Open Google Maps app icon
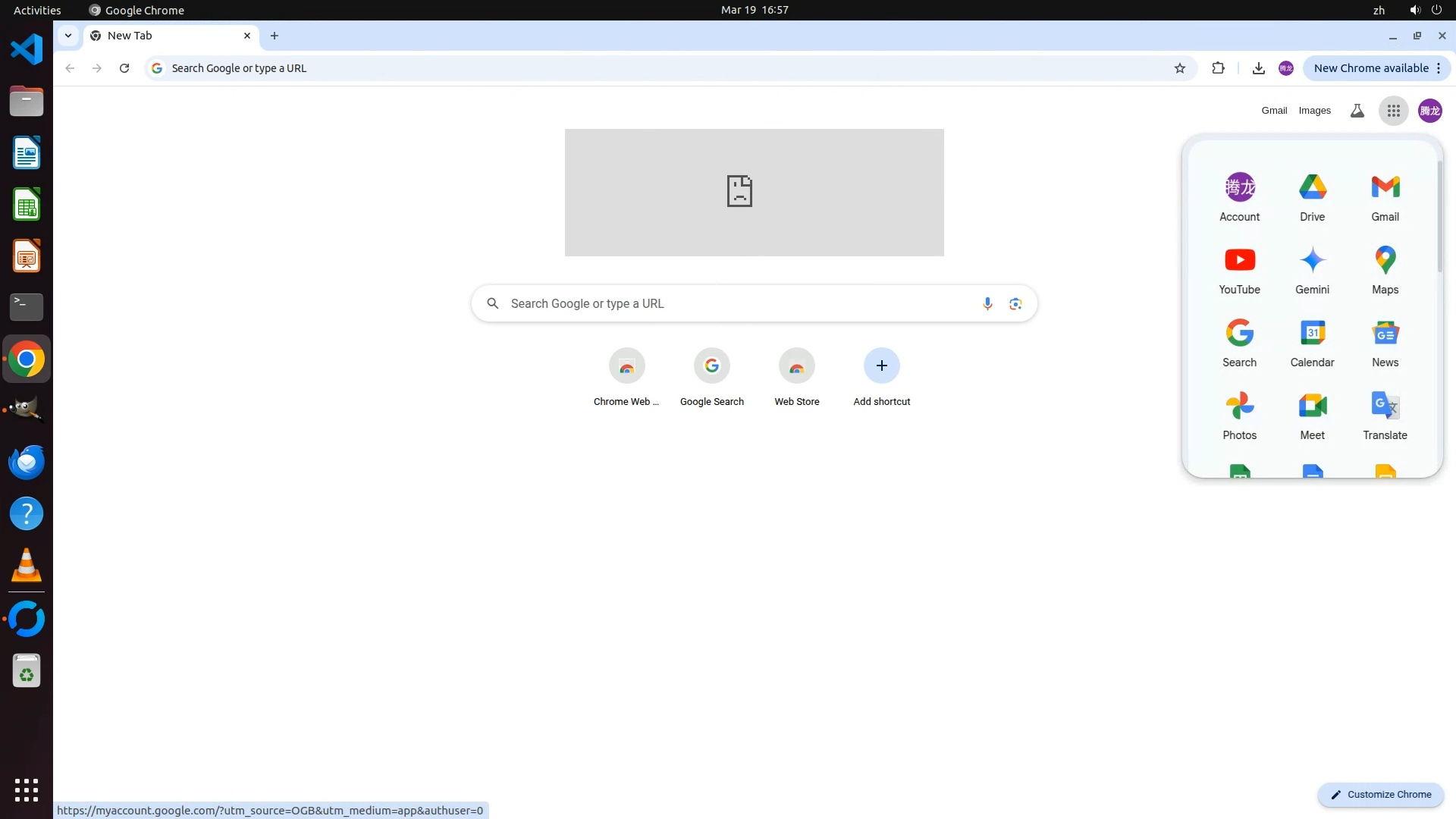This screenshot has width=1456, height=819. click(x=1385, y=268)
